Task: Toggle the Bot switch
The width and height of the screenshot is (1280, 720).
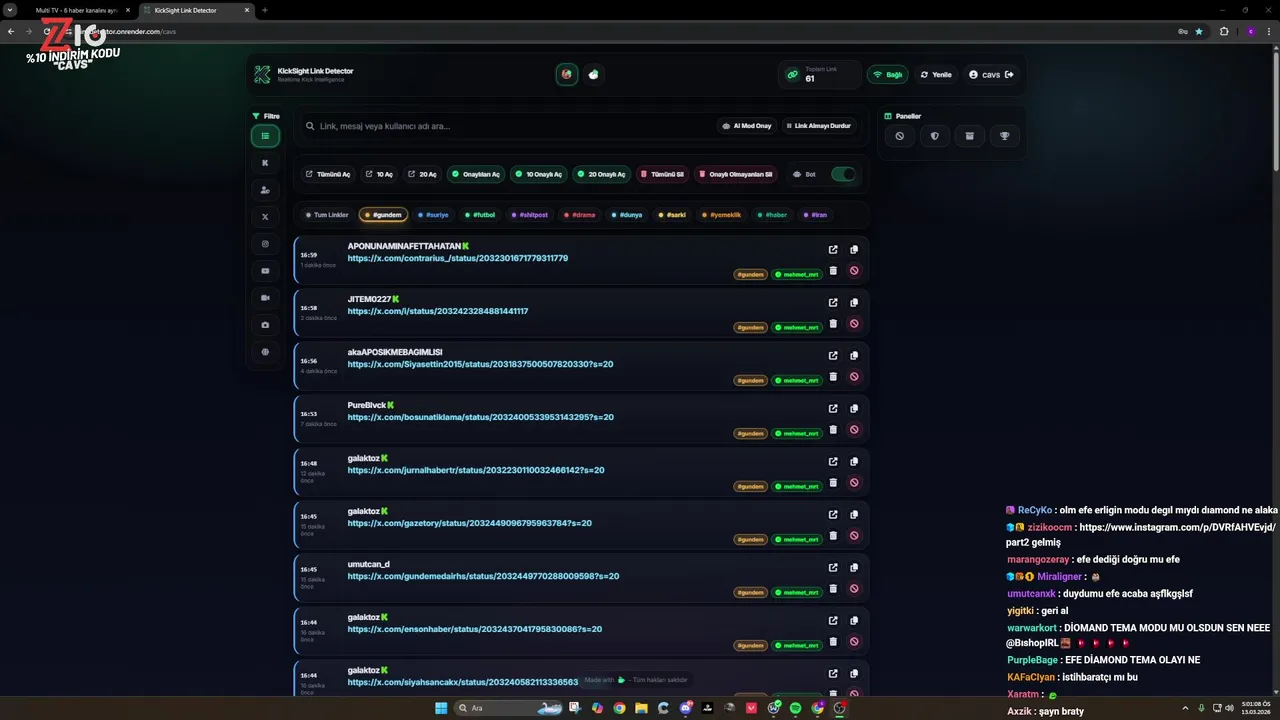Action: [x=843, y=174]
